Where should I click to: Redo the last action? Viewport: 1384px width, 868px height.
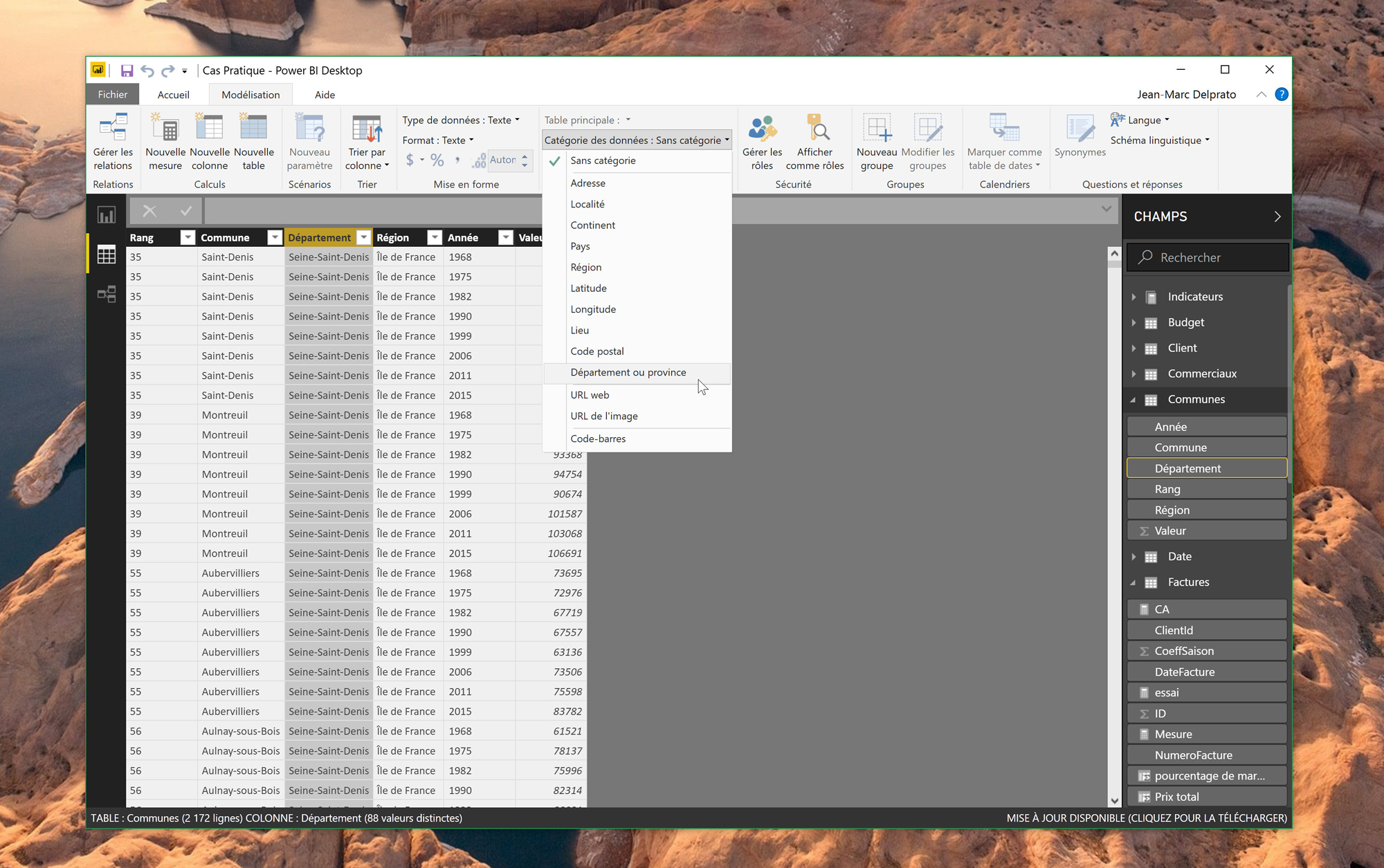(167, 71)
